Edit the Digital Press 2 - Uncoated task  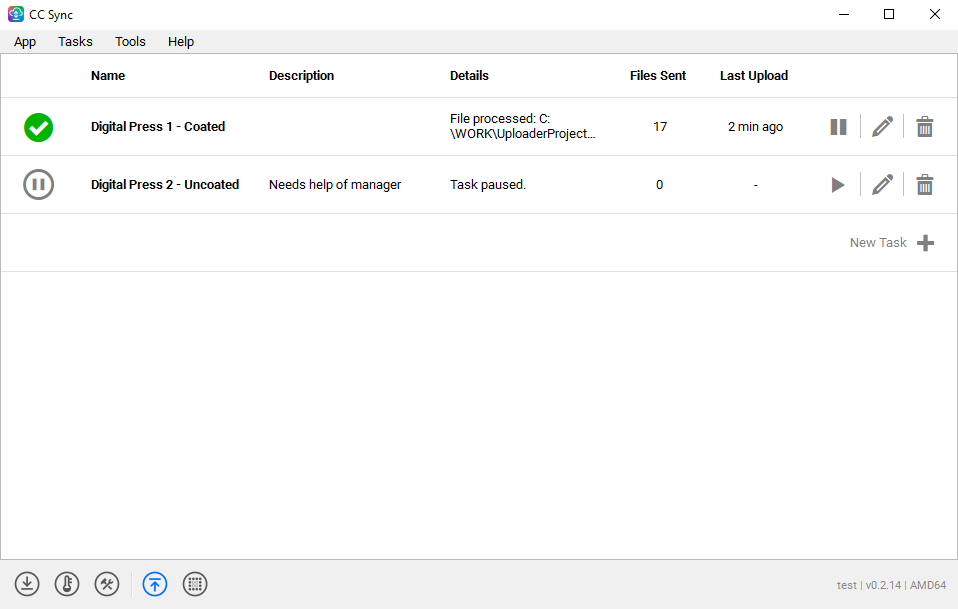[x=882, y=185]
